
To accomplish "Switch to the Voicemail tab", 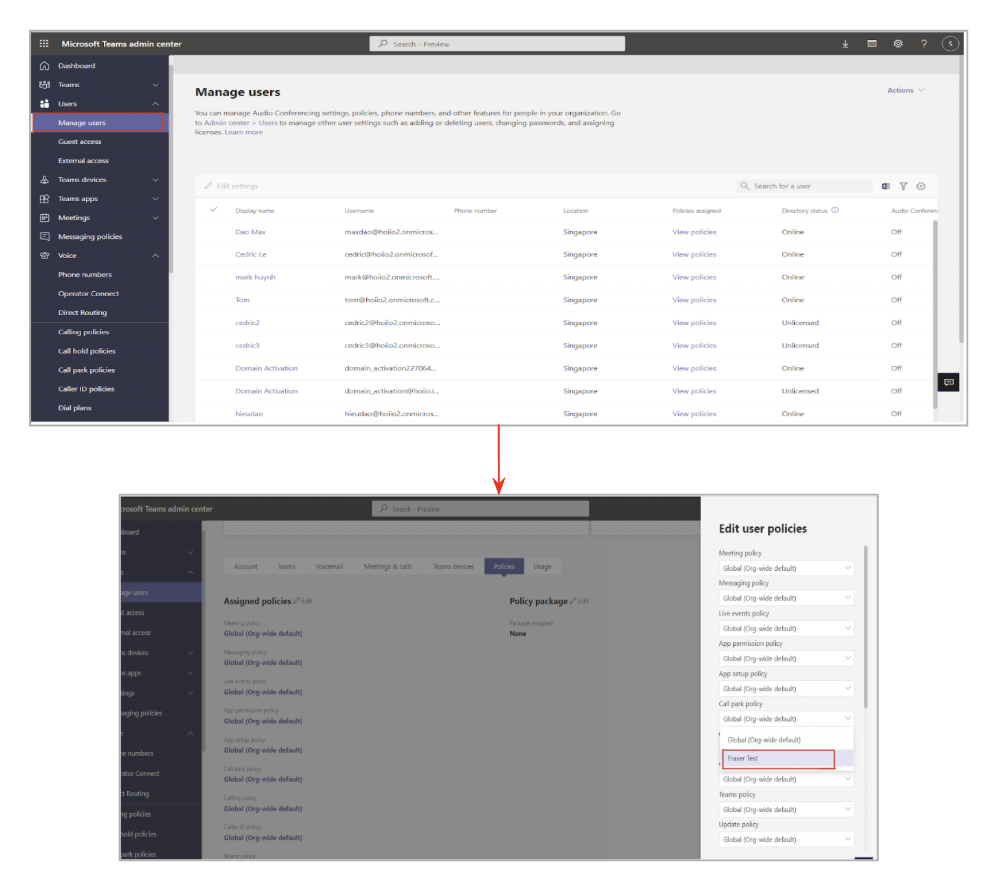I will 329,567.
